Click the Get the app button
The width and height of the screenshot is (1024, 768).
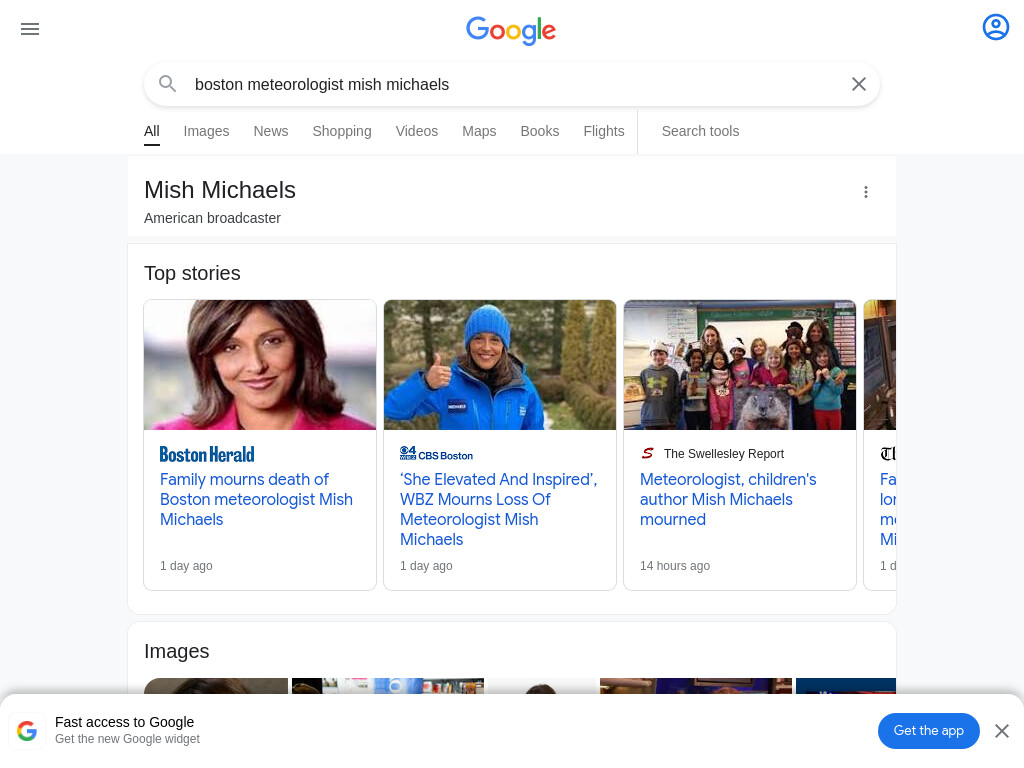(x=929, y=731)
